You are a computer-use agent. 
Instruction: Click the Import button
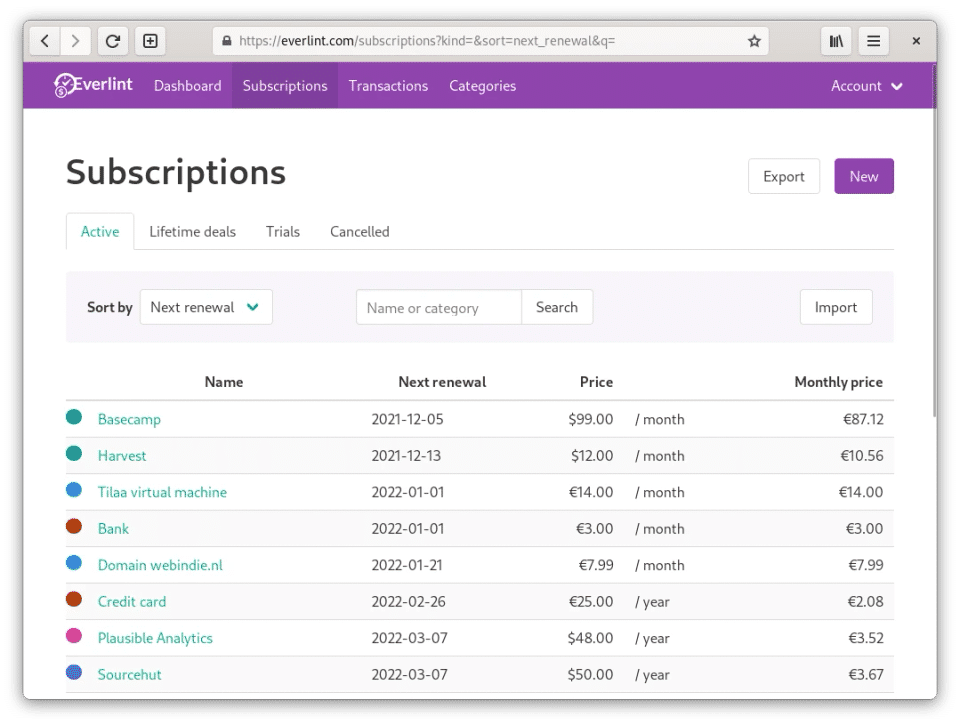click(x=836, y=307)
